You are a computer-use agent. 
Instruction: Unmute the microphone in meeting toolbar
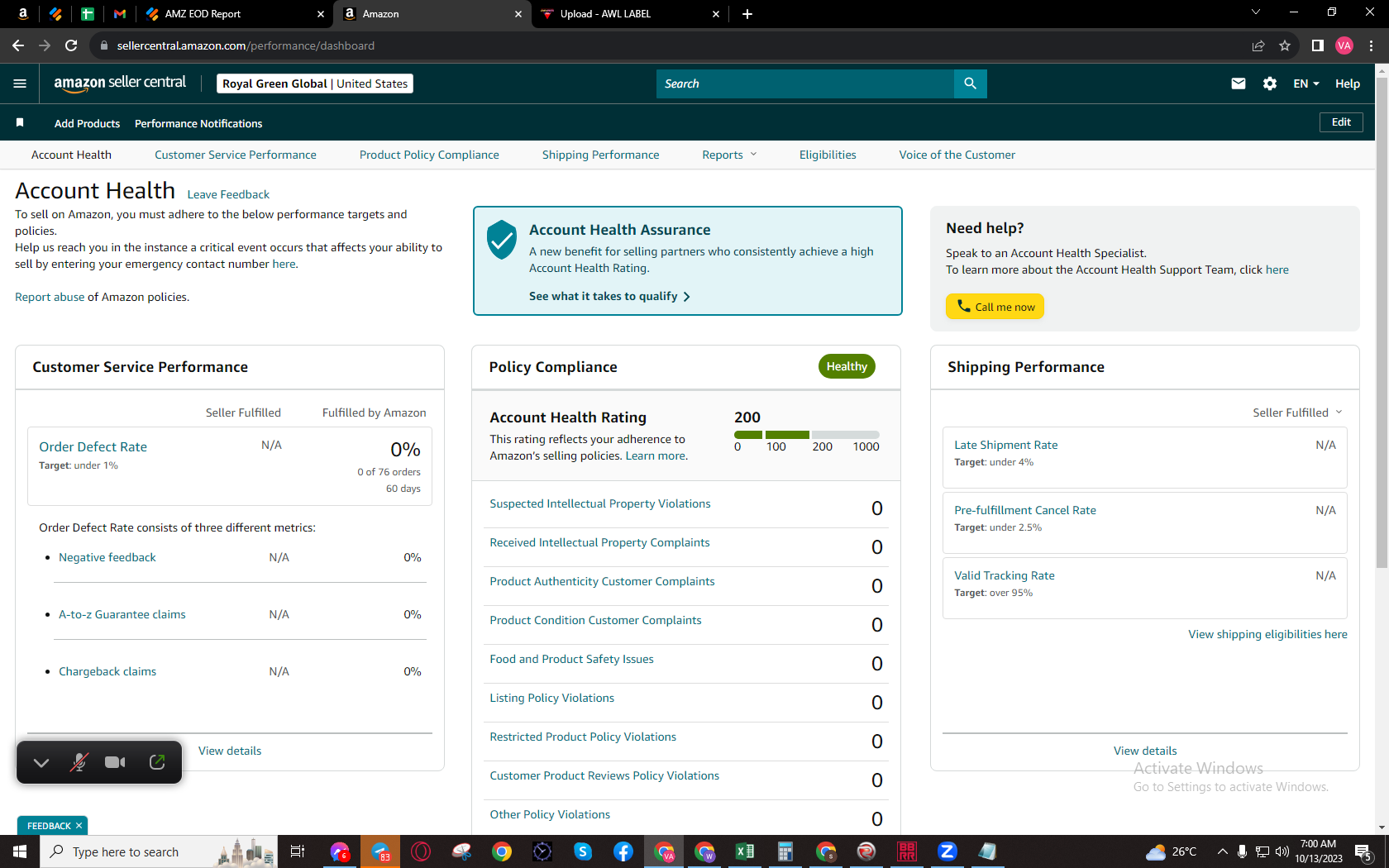79,762
